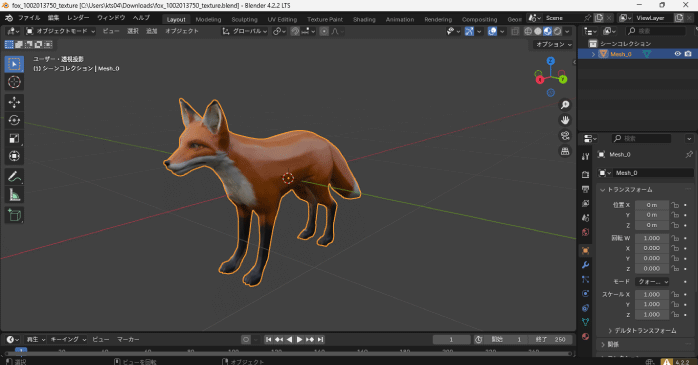The image size is (698, 365).
Task: Switch to the Sculpting workspace tab
Action: tap(244, 20)
